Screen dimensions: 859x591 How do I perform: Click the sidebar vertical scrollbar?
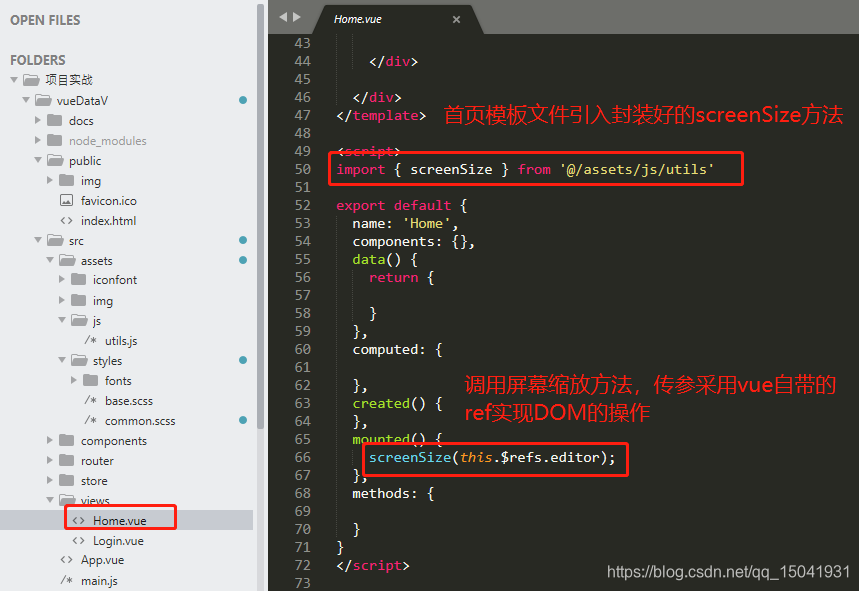click(260, 216)
